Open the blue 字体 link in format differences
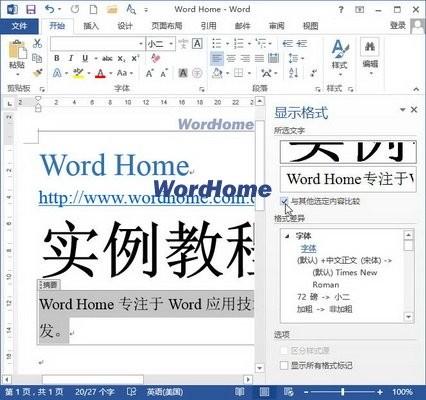Viewport: 426px width, 400px height. coord(308,248)
